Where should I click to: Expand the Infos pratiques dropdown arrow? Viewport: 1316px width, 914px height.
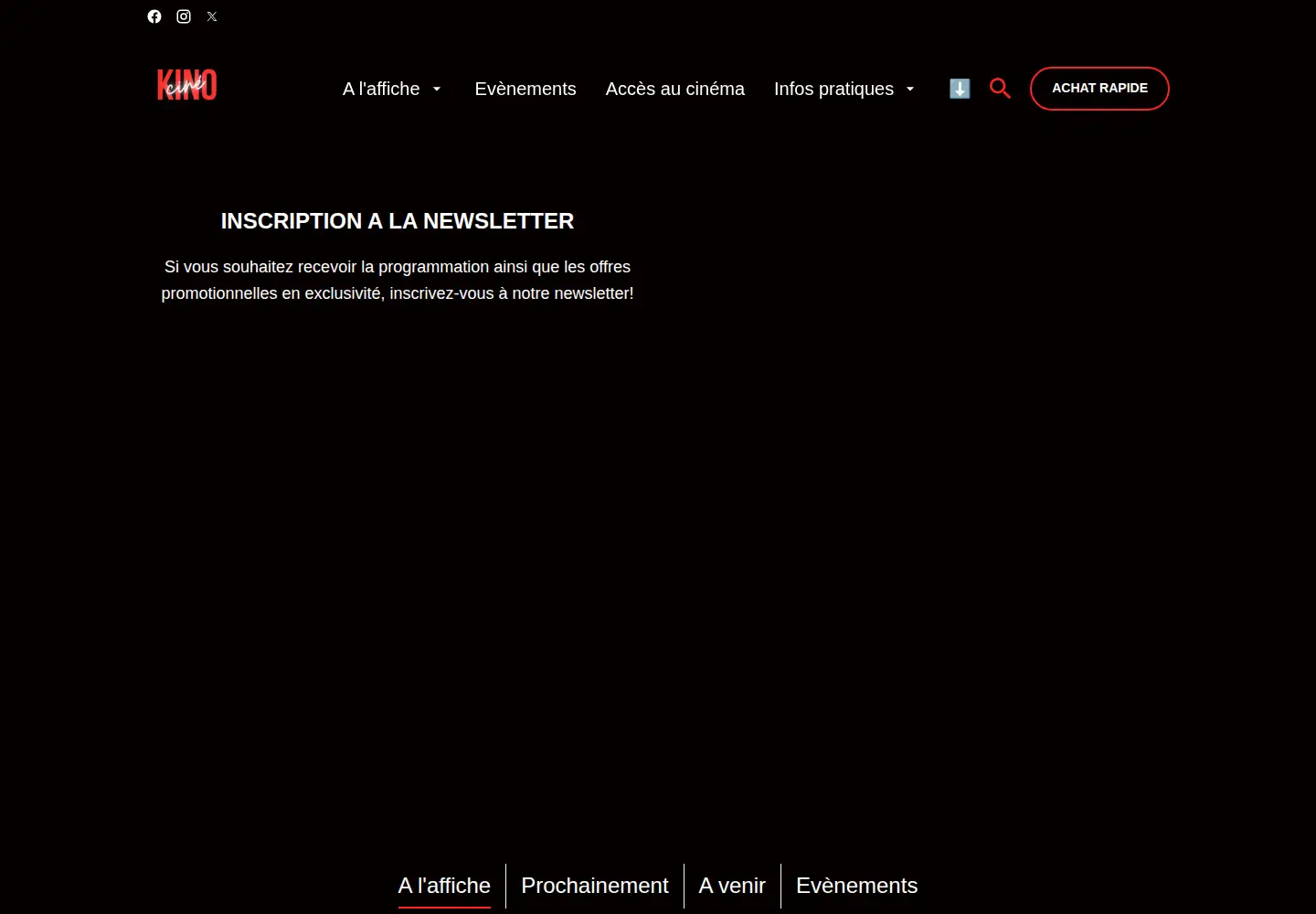[910, 89]
